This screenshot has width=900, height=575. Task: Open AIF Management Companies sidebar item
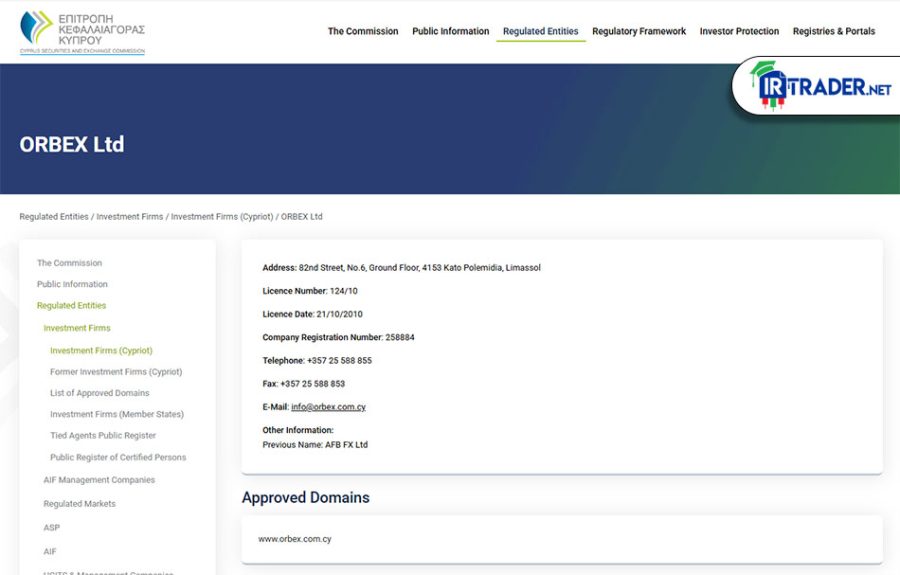[x=99, y=480]
